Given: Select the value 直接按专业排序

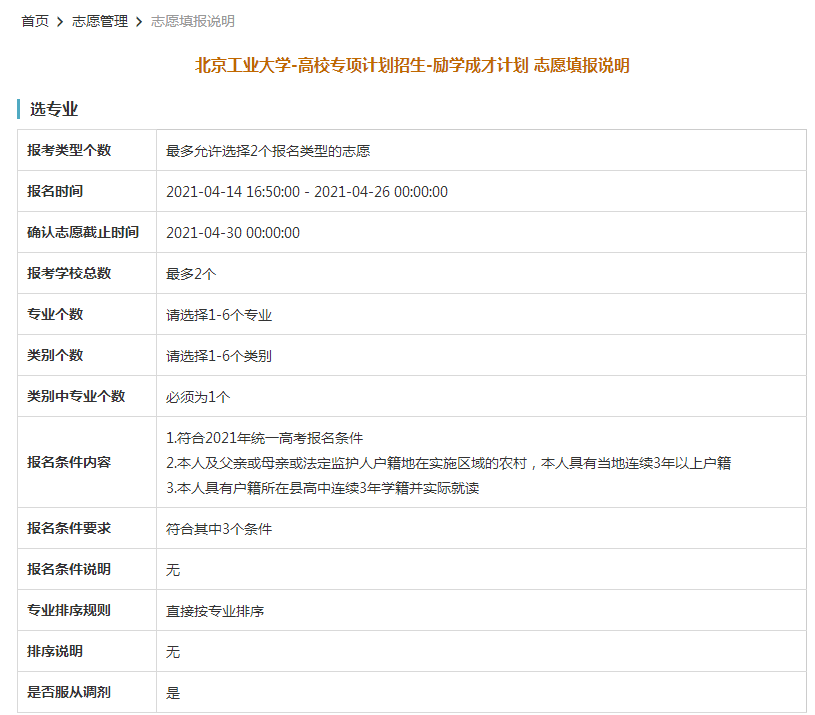Looking at the screenshot, I should click(x=215, y=611).
